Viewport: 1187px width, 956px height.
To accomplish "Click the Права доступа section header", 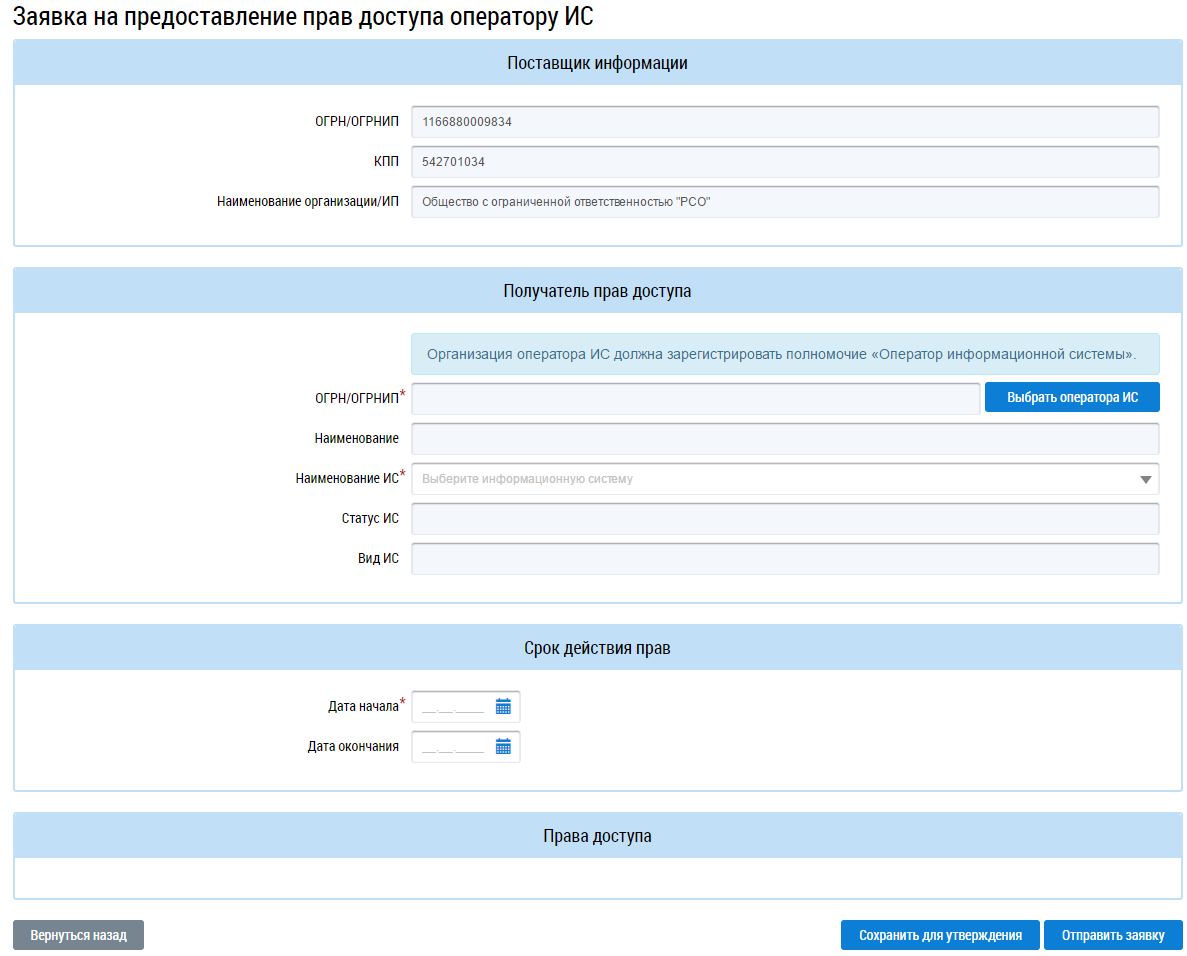I will point(597,836).
